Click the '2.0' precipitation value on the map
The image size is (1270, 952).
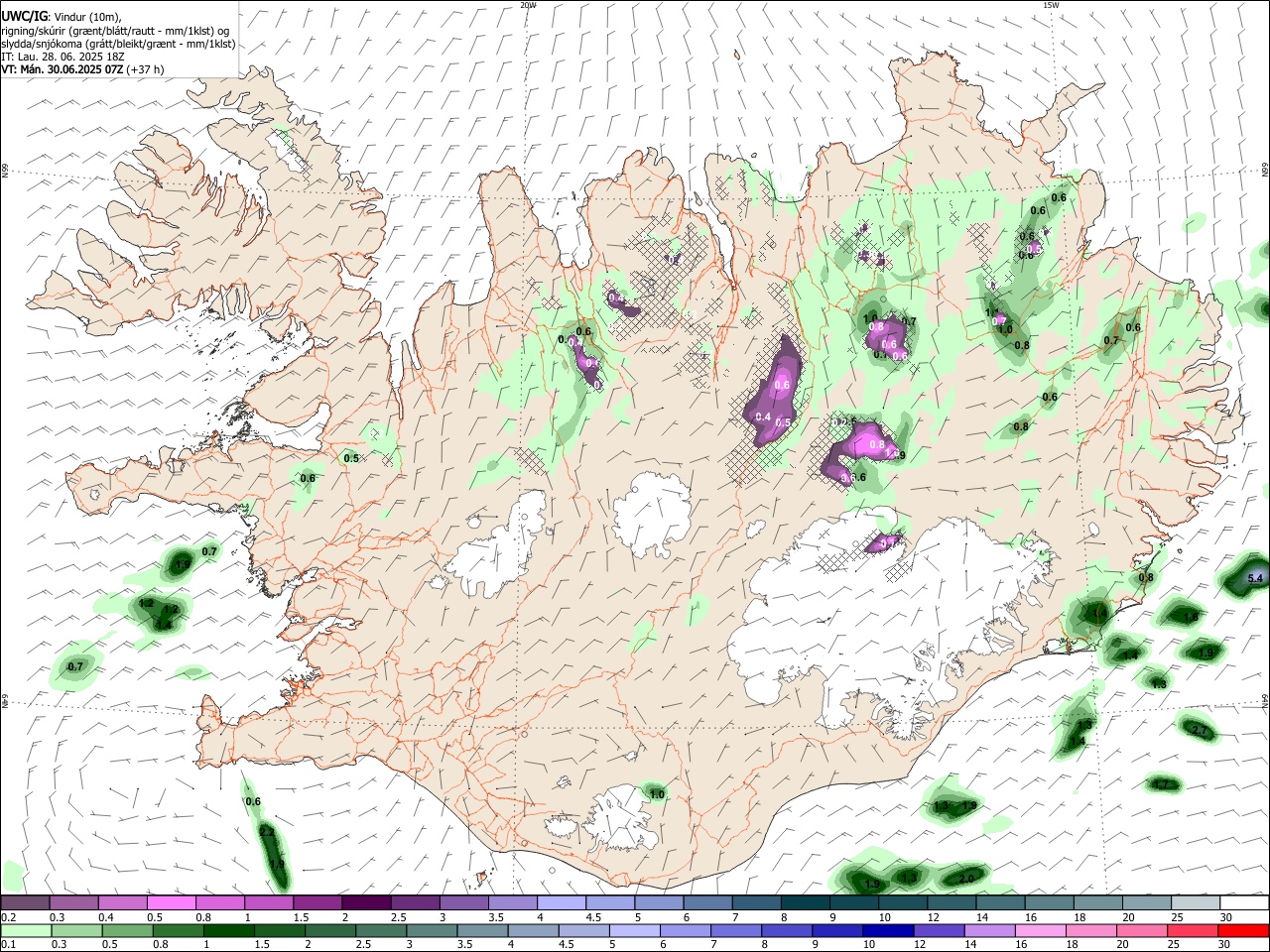[x=966, y=878]
